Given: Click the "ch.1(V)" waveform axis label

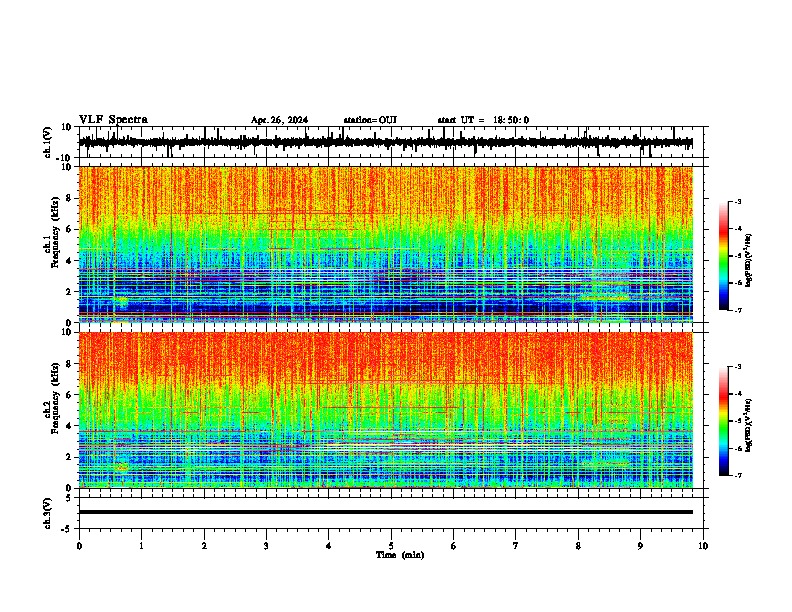Looking at the screenshot, I should click(48, 142).
